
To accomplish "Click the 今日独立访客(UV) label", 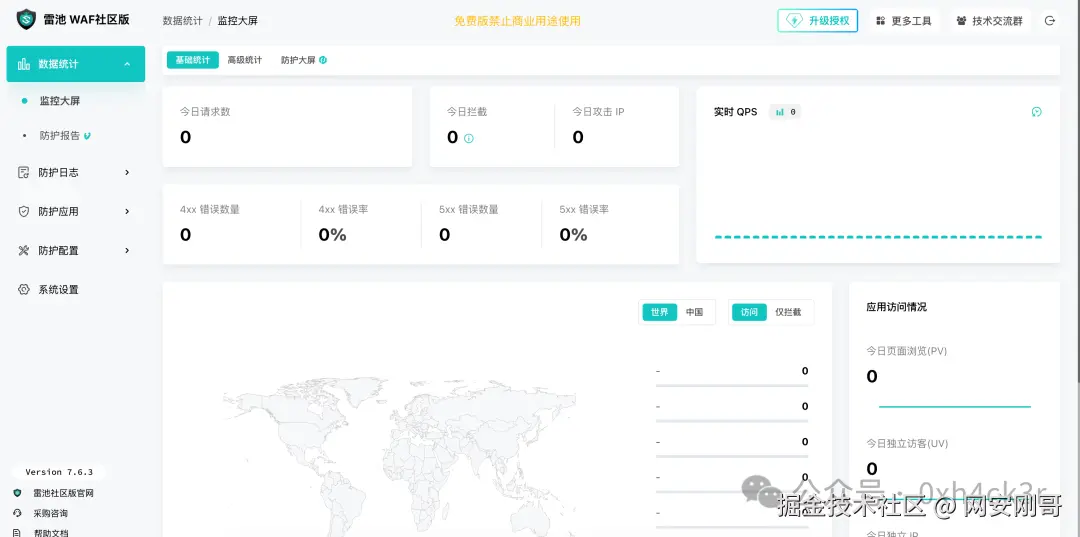I will click(907, 443).
